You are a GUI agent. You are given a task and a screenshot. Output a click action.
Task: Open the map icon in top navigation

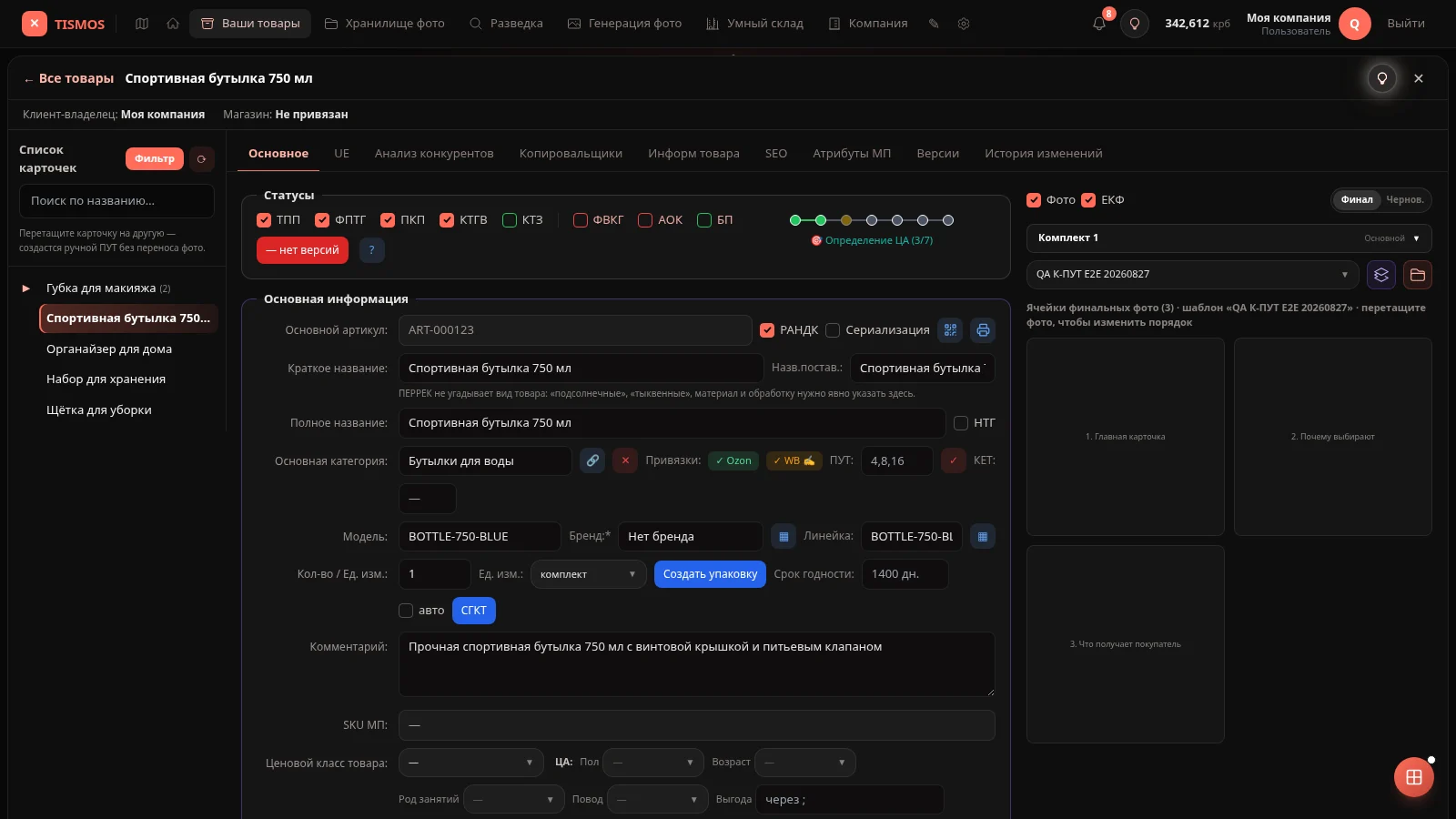[x=142, y=24]
